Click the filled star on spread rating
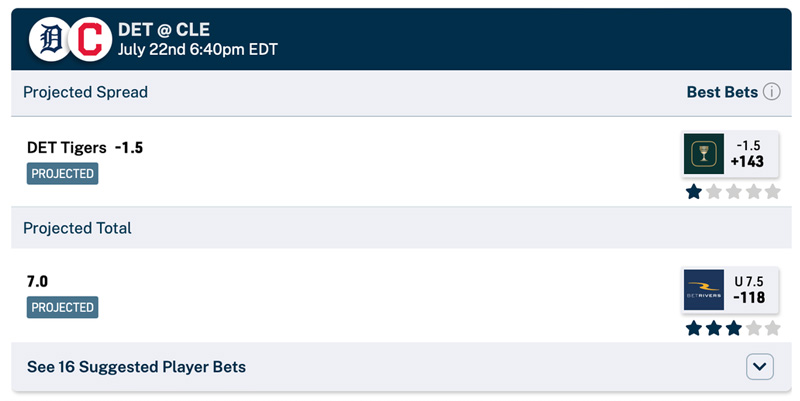 pos(694,192)
